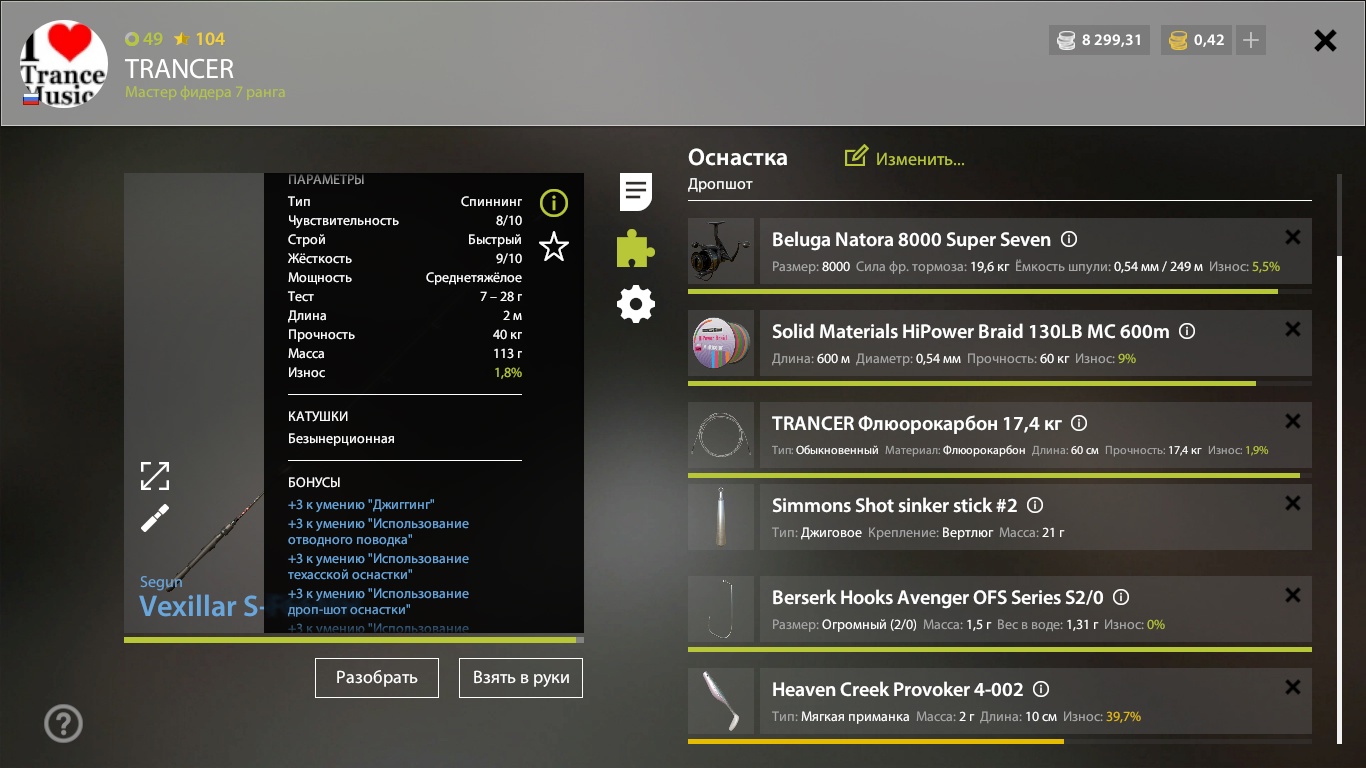Remove Simmons Shot sinker stick #2
The height and width of the screenshot is (768, 1366).
(x=1293, y=503)
